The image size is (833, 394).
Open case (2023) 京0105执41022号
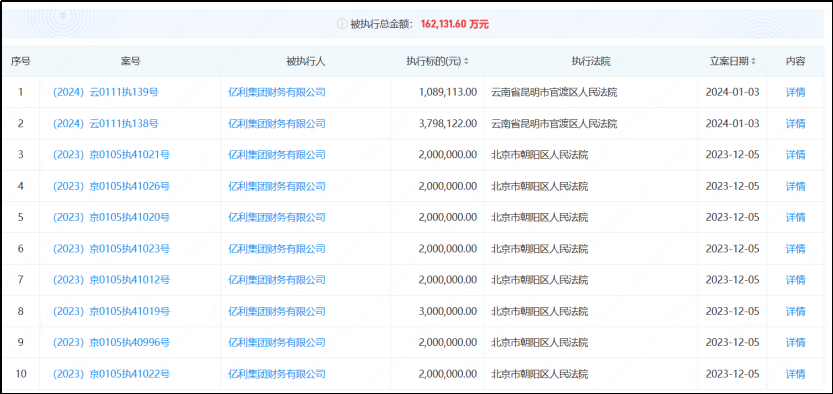(x=112, y=374)
